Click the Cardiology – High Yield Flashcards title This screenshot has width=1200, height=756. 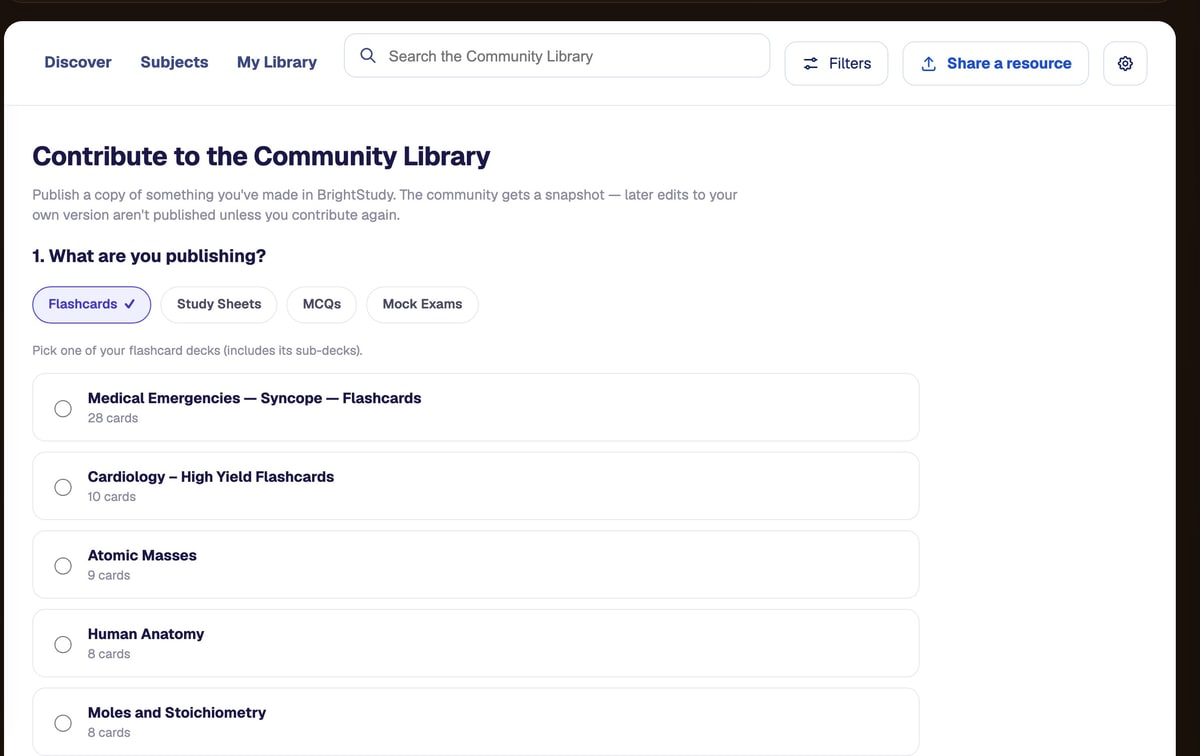211,477
